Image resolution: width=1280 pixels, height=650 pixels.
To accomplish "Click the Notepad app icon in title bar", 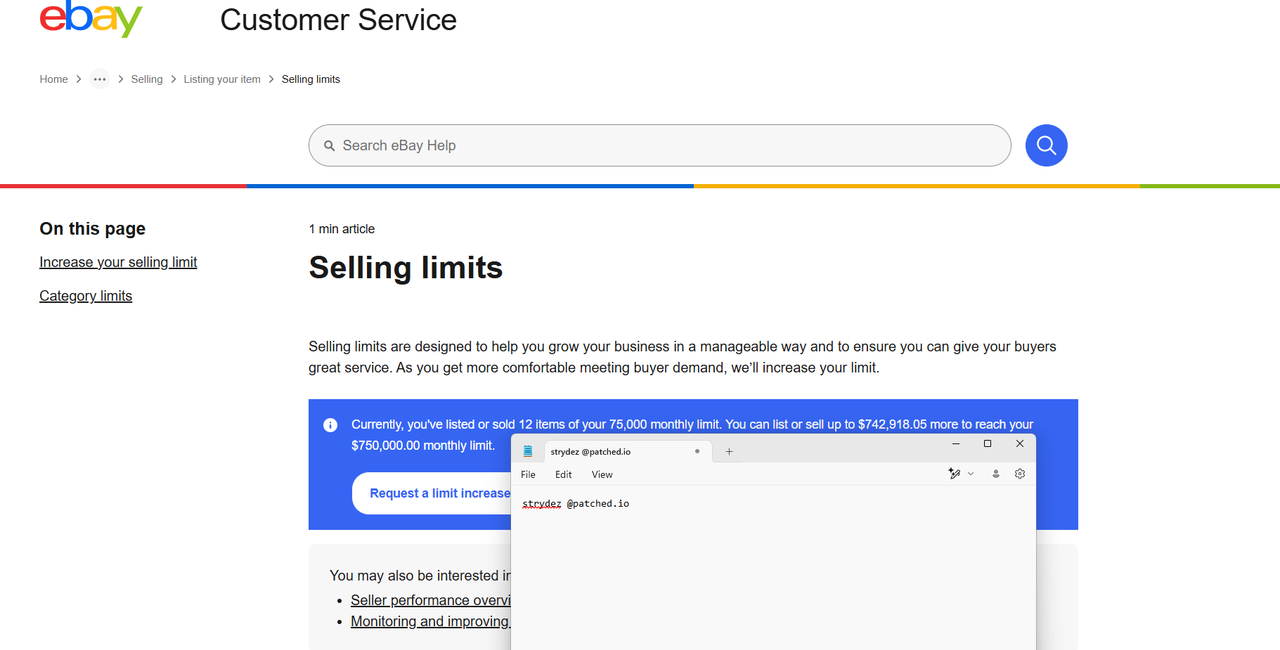I will [529, 452].
